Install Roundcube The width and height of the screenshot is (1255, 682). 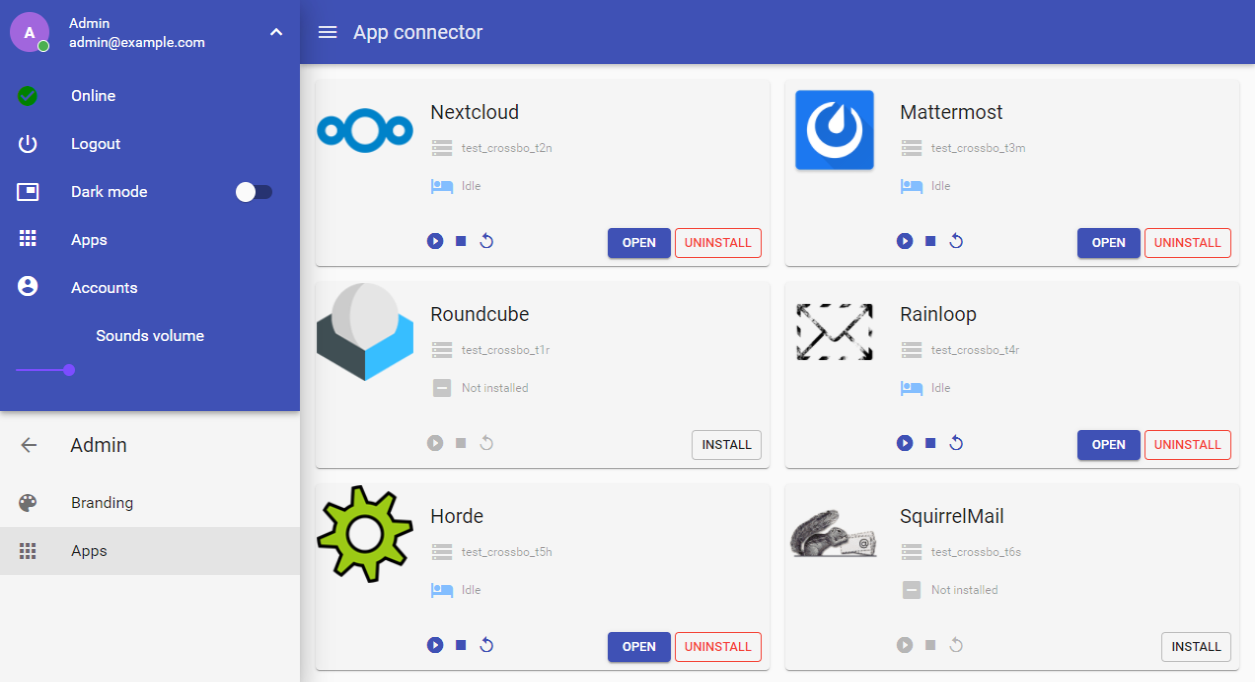tap(727, 445)
